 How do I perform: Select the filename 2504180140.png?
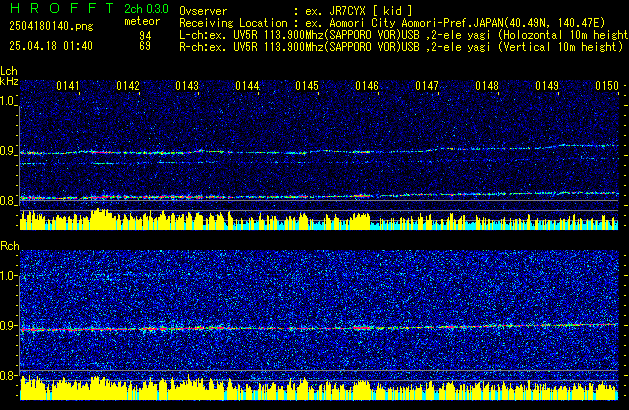click(51, 26)
